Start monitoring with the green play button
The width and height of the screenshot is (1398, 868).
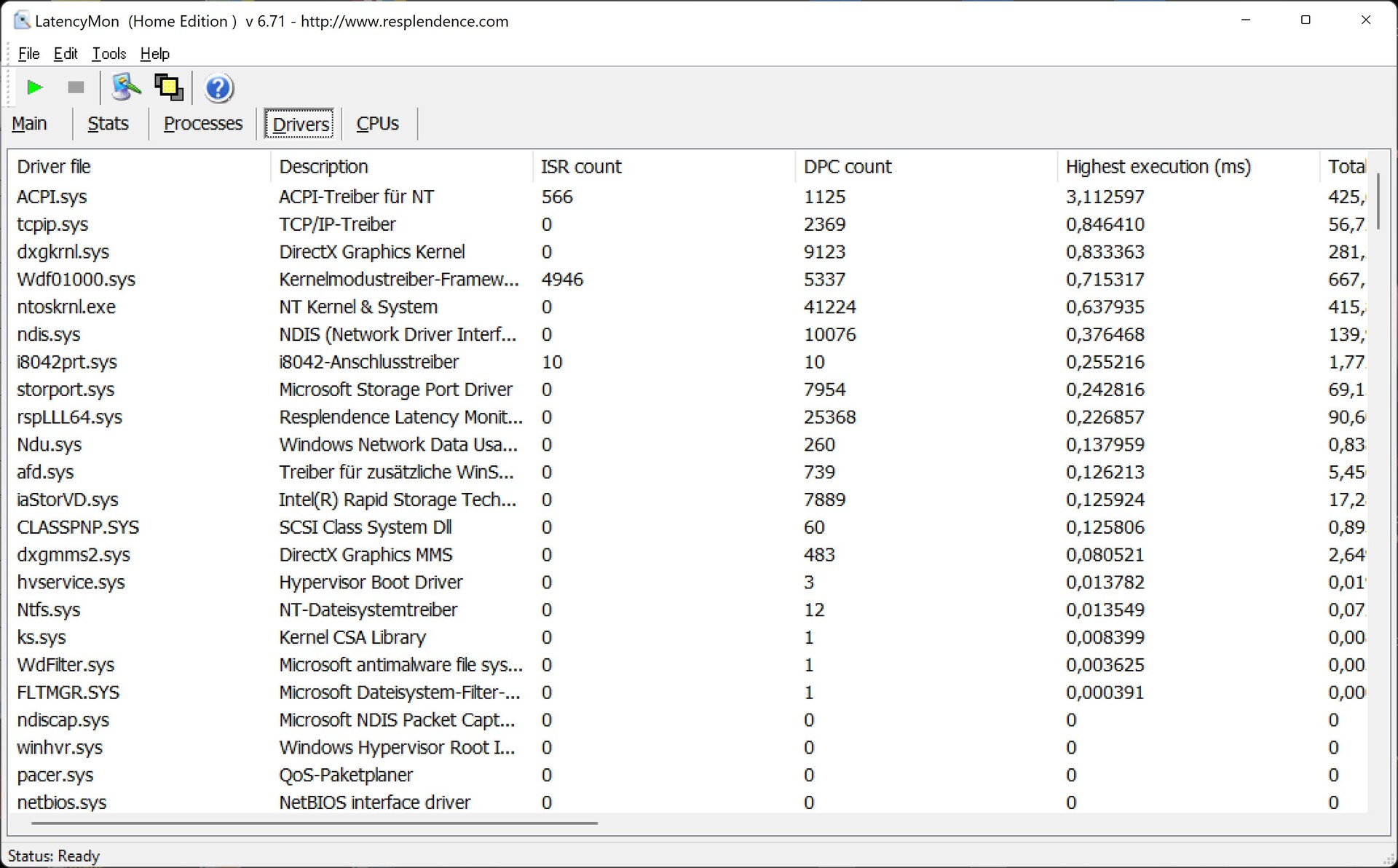tap(34, 88)
